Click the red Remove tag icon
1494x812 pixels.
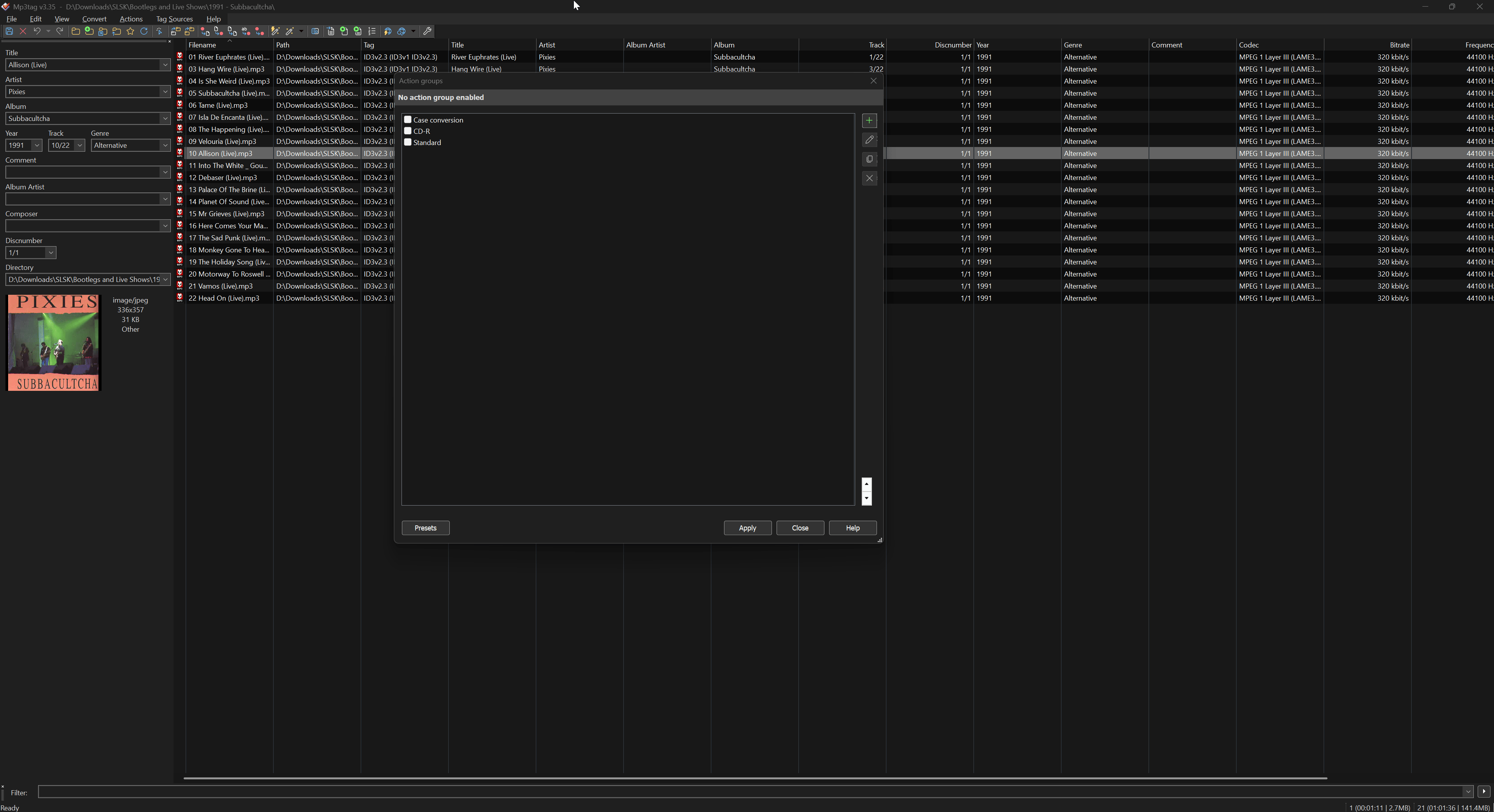(23, 31)
